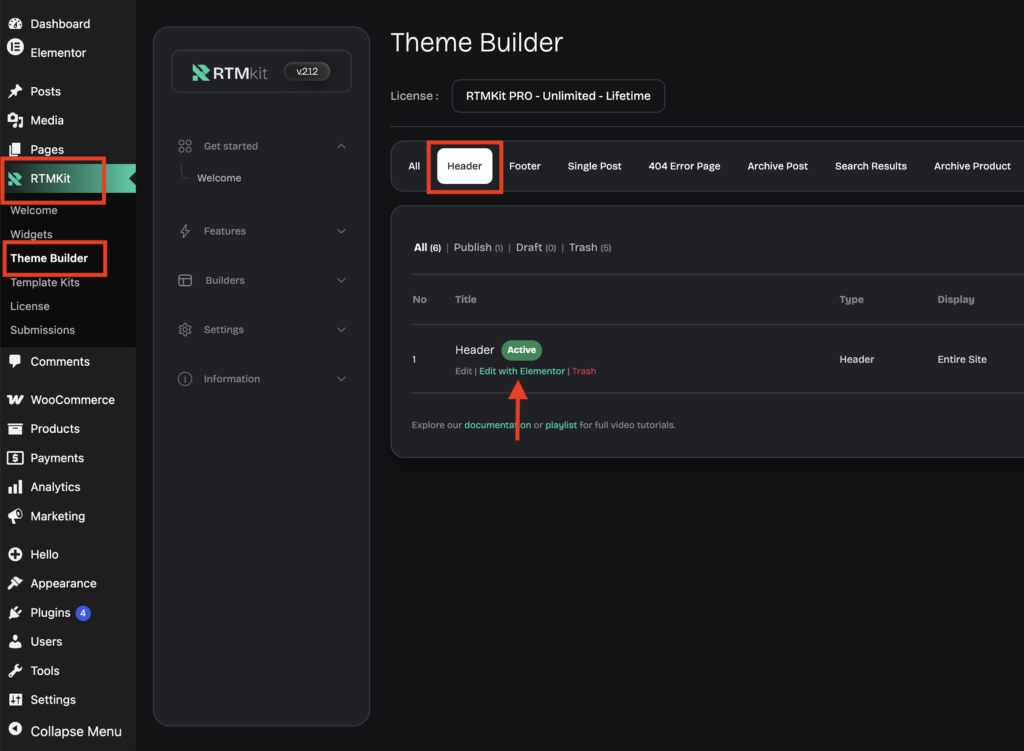Filter list by Trash (5)
The height and width of the screenshot is (751, 1024).
pyautogui.click(x=590, y=248)
